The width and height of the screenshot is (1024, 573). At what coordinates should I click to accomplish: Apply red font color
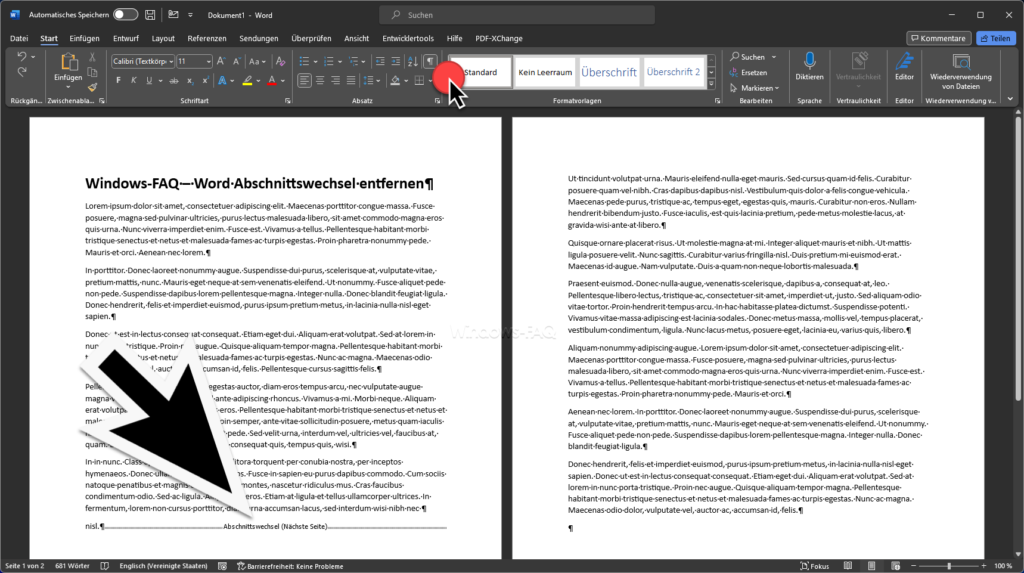[x=272, y=81]
